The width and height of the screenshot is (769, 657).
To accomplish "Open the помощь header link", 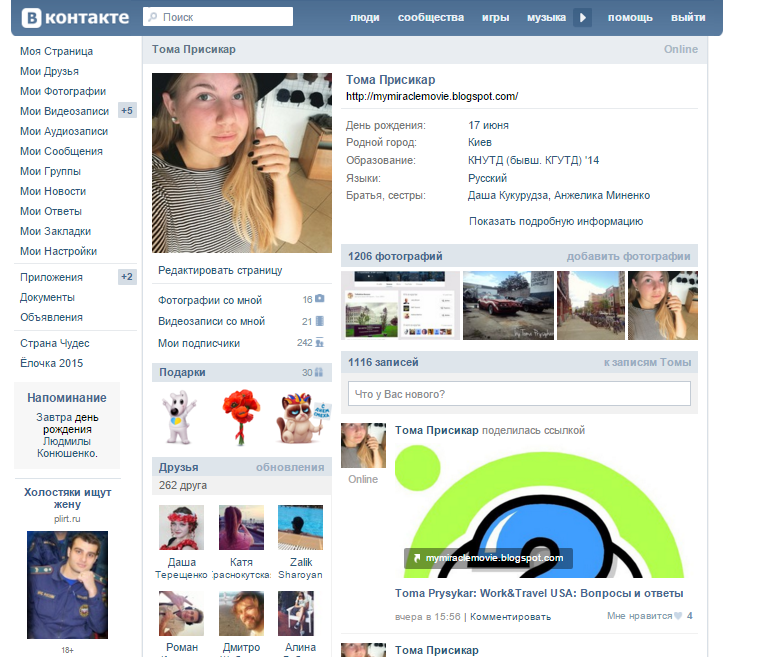I will point(630,18).
